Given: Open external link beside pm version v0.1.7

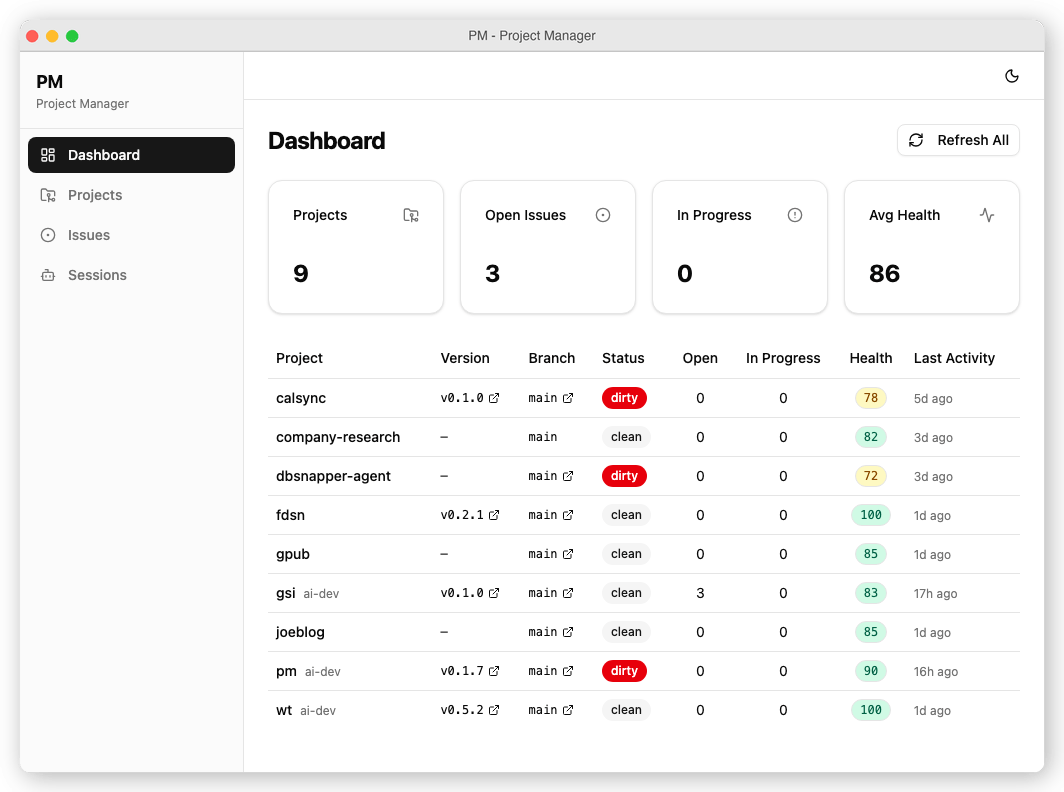Looking at the screenshot, I should 493,671.
